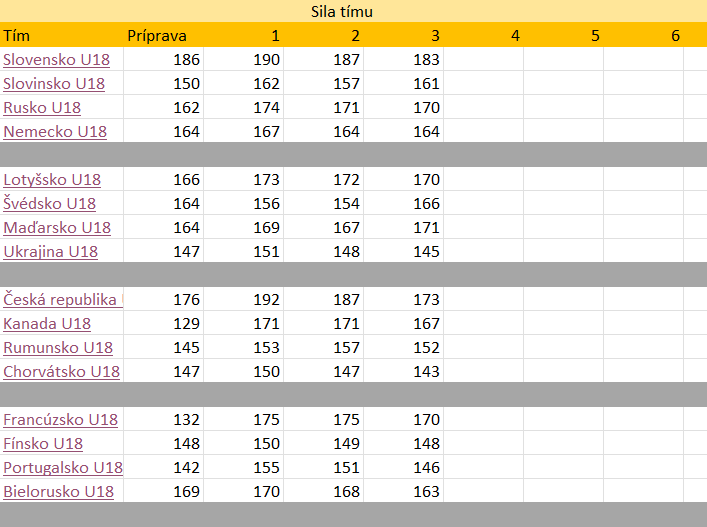Select the Fínsko U18 hyperlink

click(x=43, y=443)
